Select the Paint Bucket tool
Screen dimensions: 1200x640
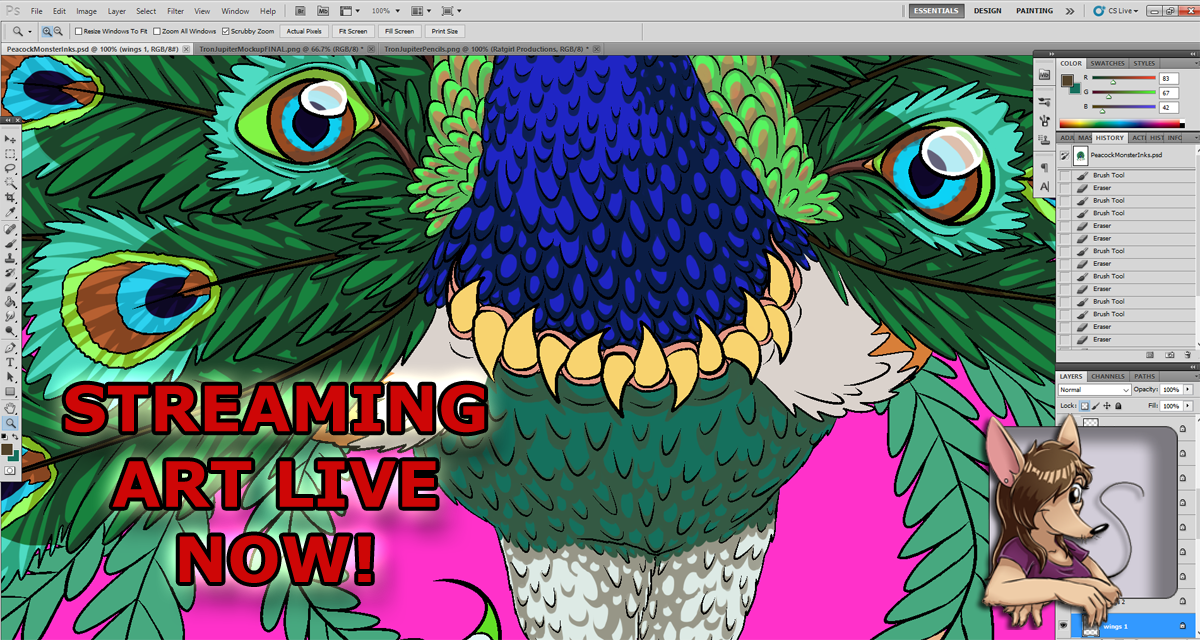point(11,301)
